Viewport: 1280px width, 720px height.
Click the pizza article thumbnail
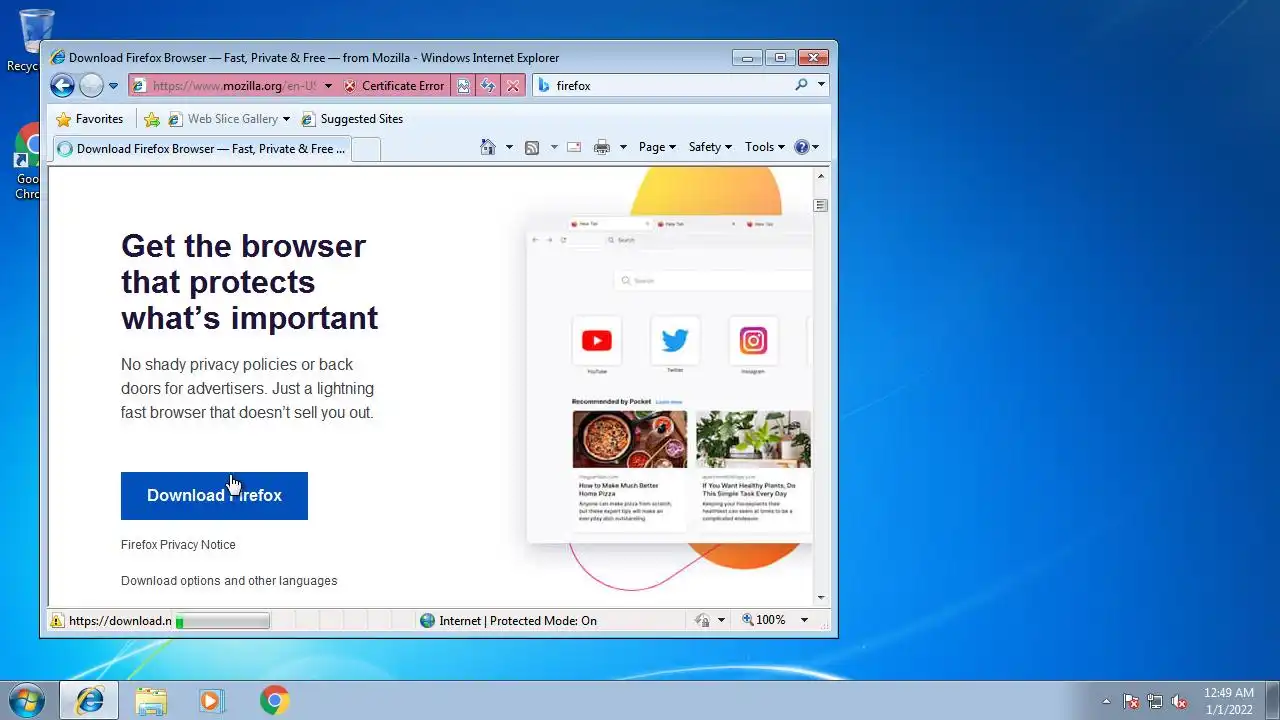tap(630, 439)
